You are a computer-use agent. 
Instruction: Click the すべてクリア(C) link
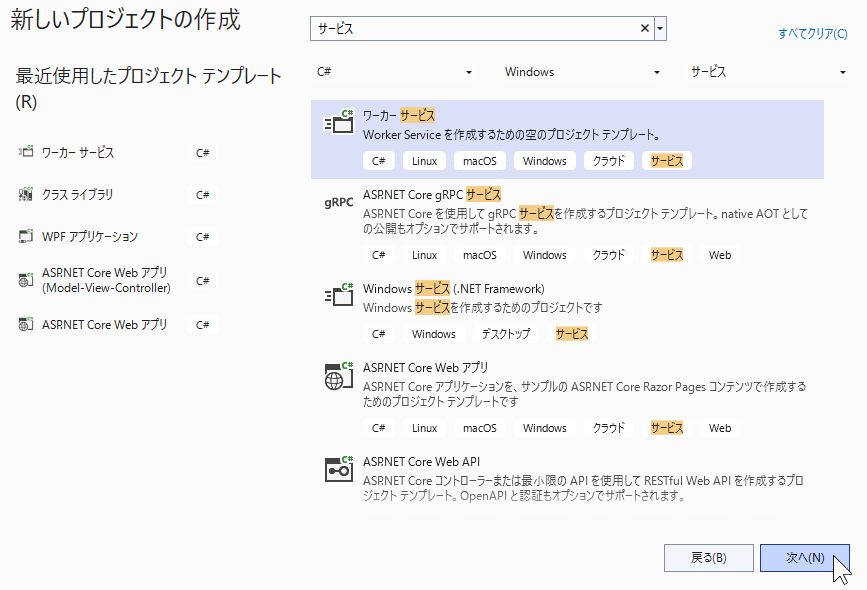point(812,34)
